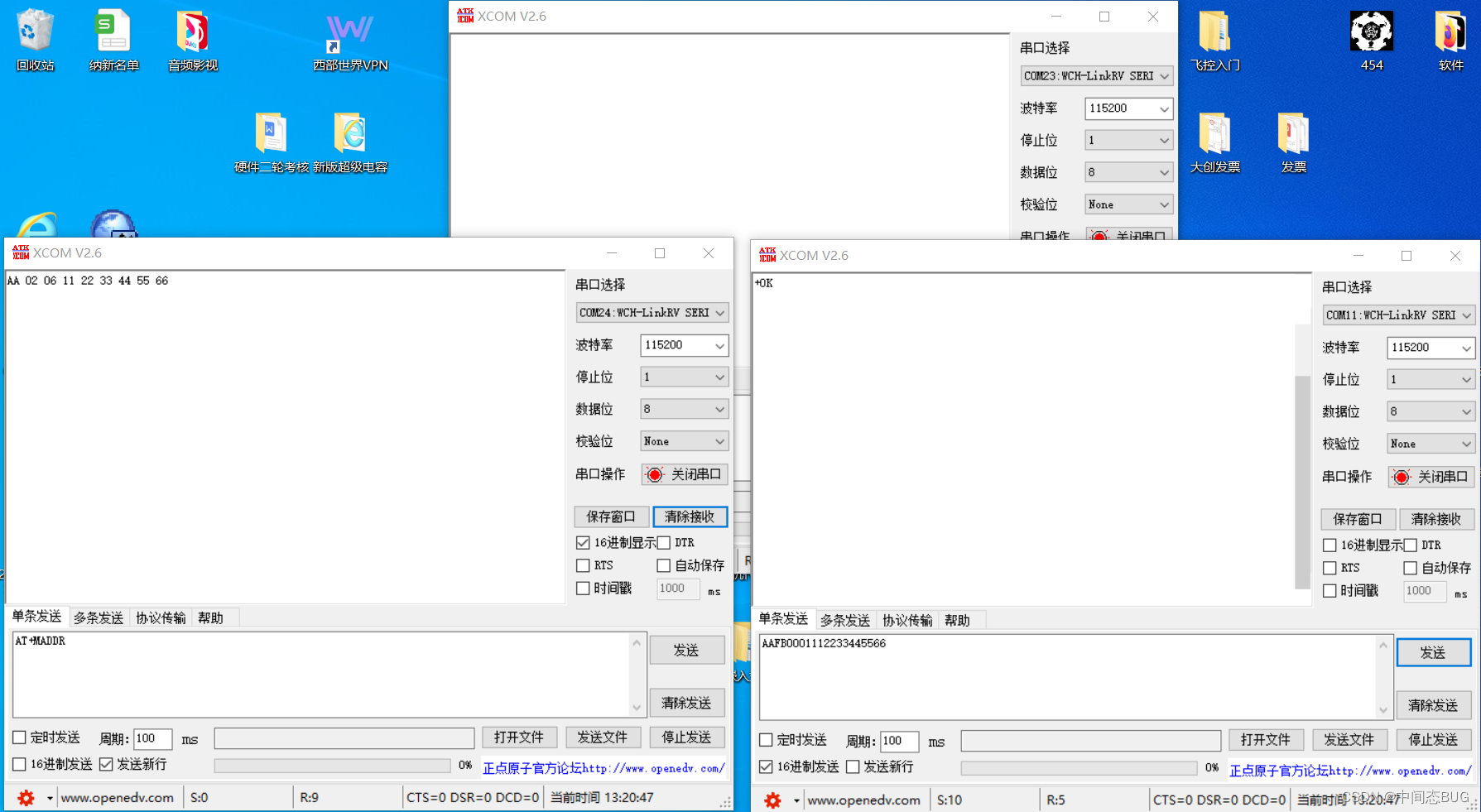
Task: Open the 454 desktop icon
Action: pos(1372,40)
